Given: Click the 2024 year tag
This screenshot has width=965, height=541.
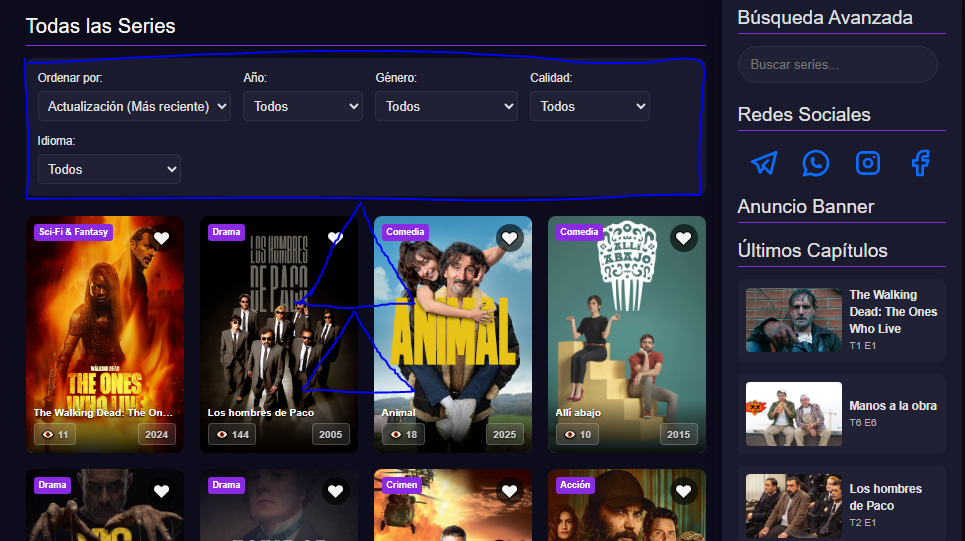Looking at the screenshot, I should point(156,435).
